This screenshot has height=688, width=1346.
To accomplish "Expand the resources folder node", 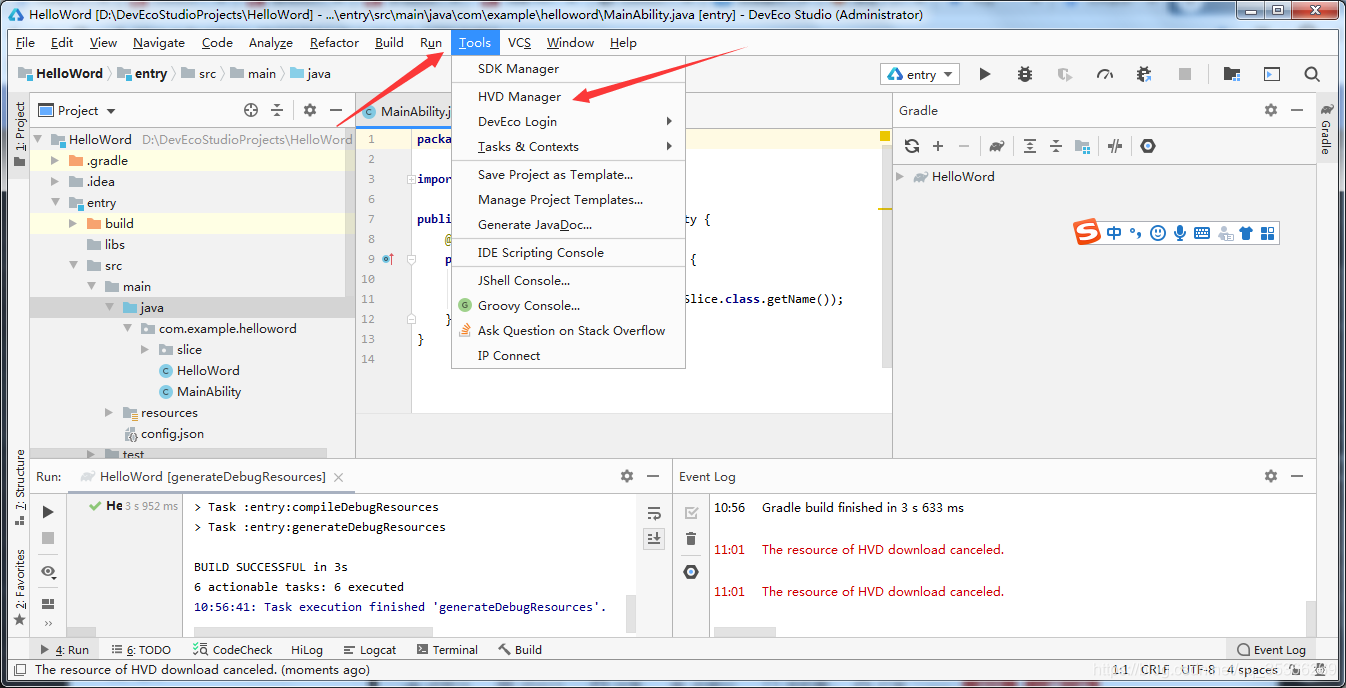I will pos(109,412).
